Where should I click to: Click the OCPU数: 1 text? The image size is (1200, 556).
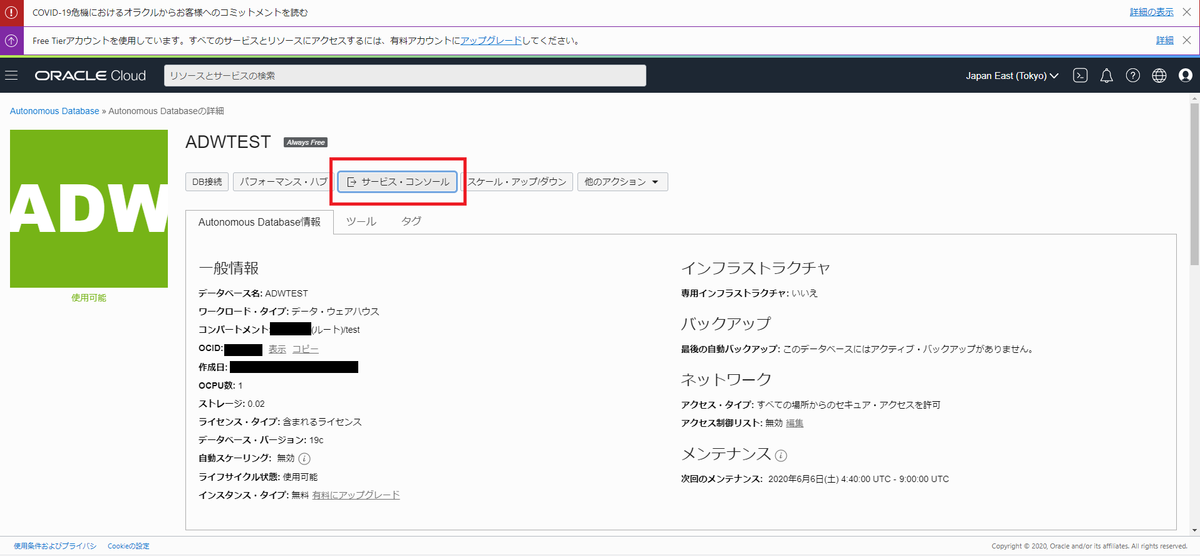220,385
